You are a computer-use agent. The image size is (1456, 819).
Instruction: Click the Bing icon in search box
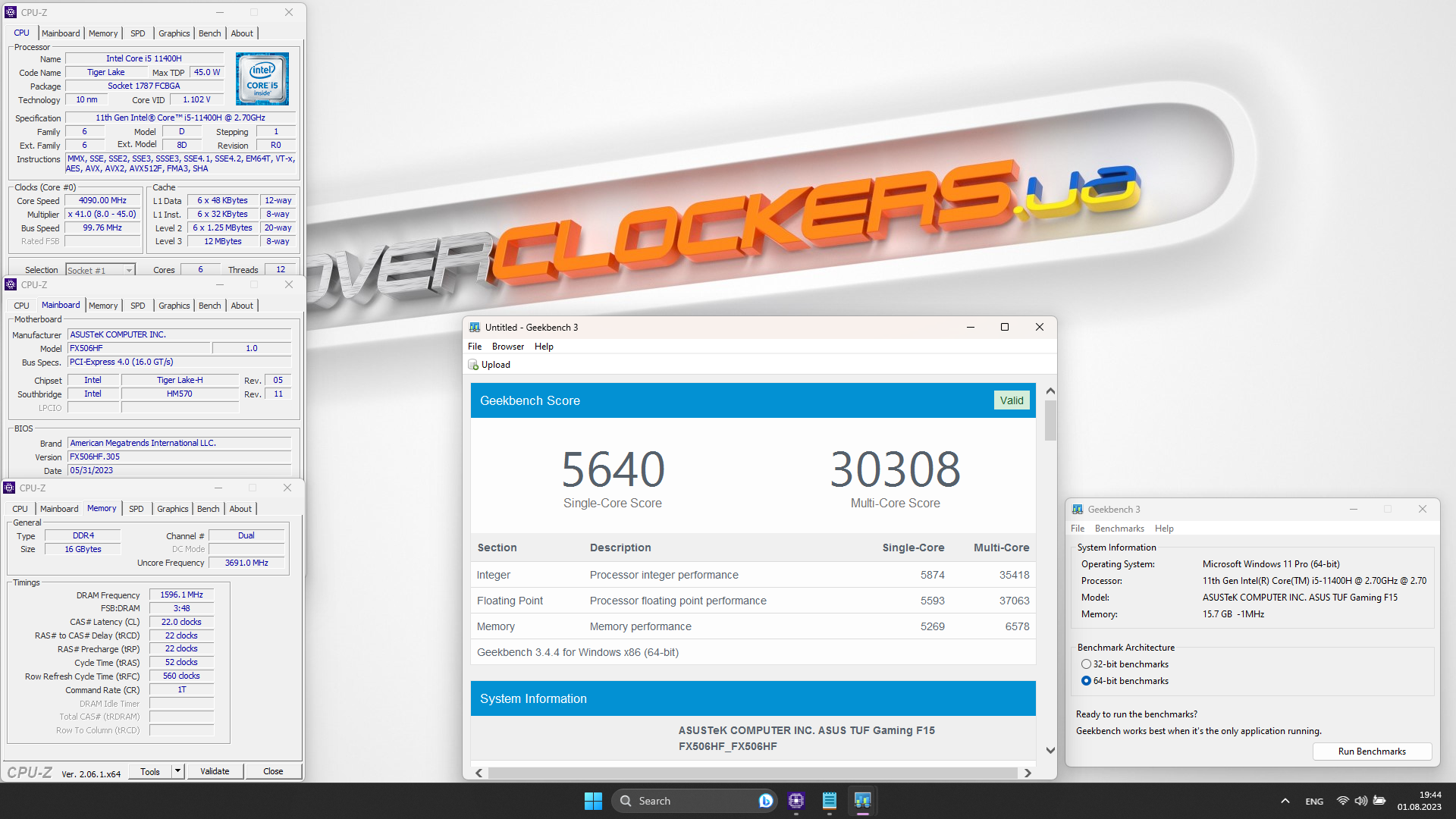pos(765,801)
